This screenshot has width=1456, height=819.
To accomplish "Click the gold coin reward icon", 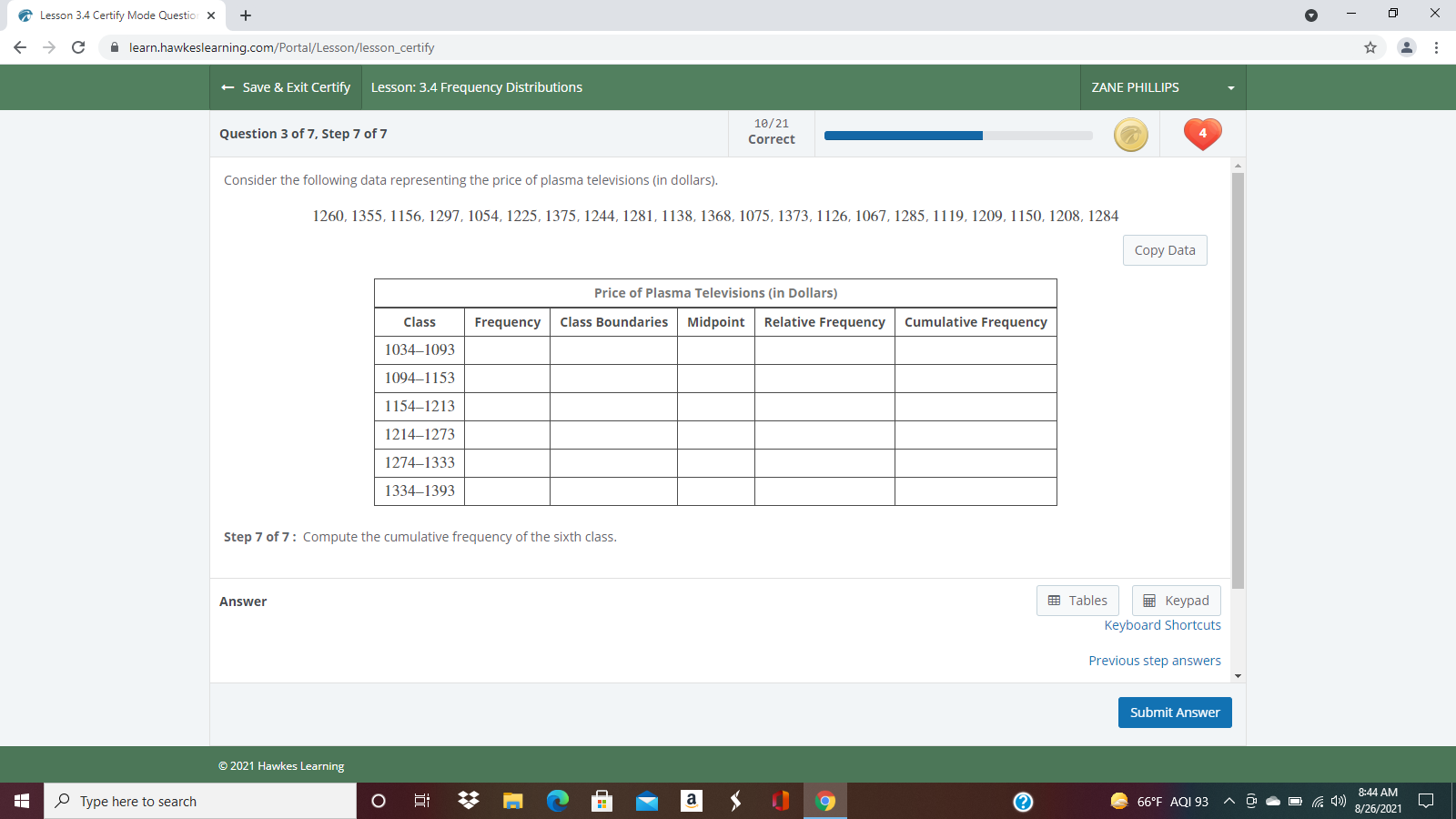I will [x=1130, y=134].
